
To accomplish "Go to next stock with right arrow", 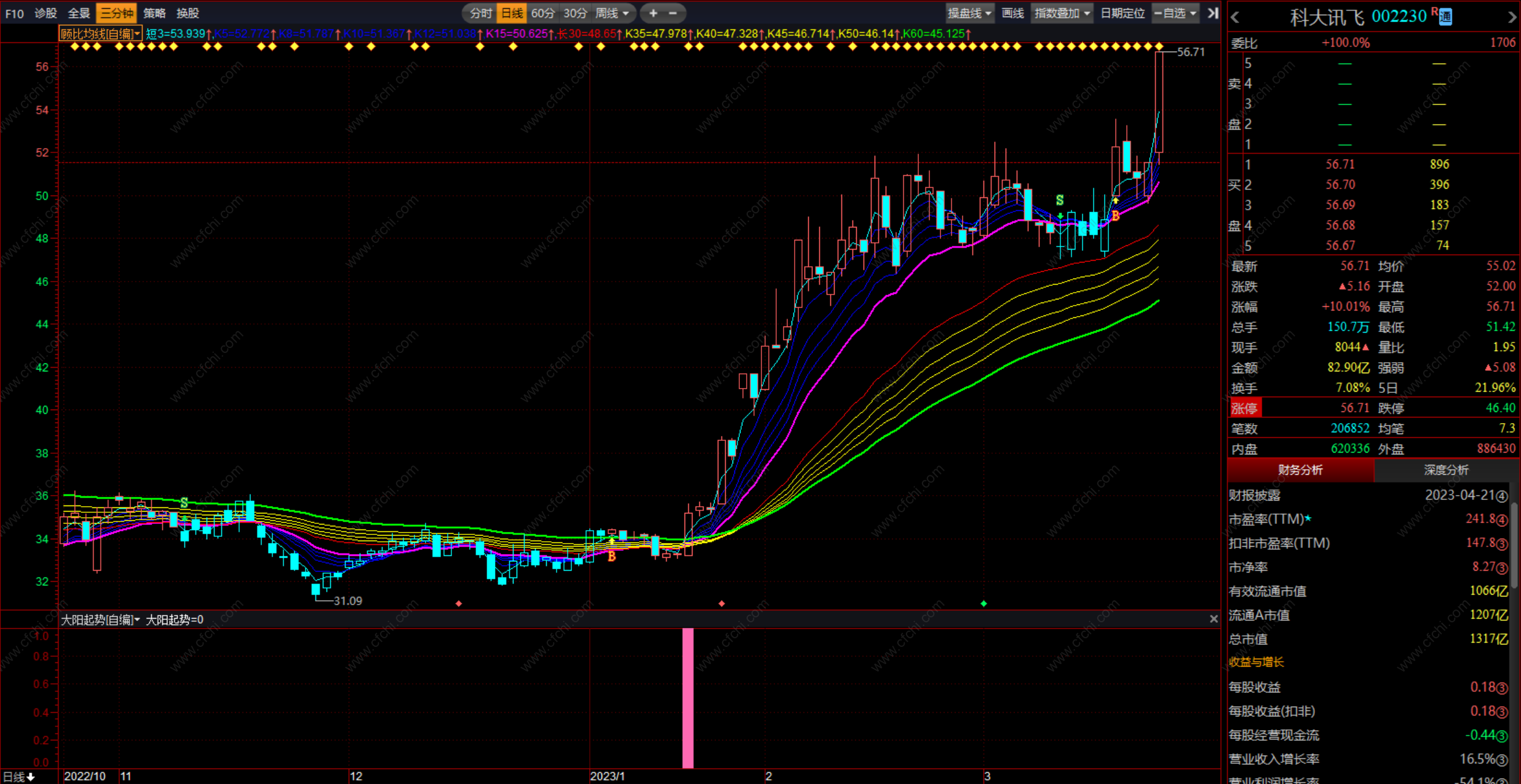I will pos(1512,18).
